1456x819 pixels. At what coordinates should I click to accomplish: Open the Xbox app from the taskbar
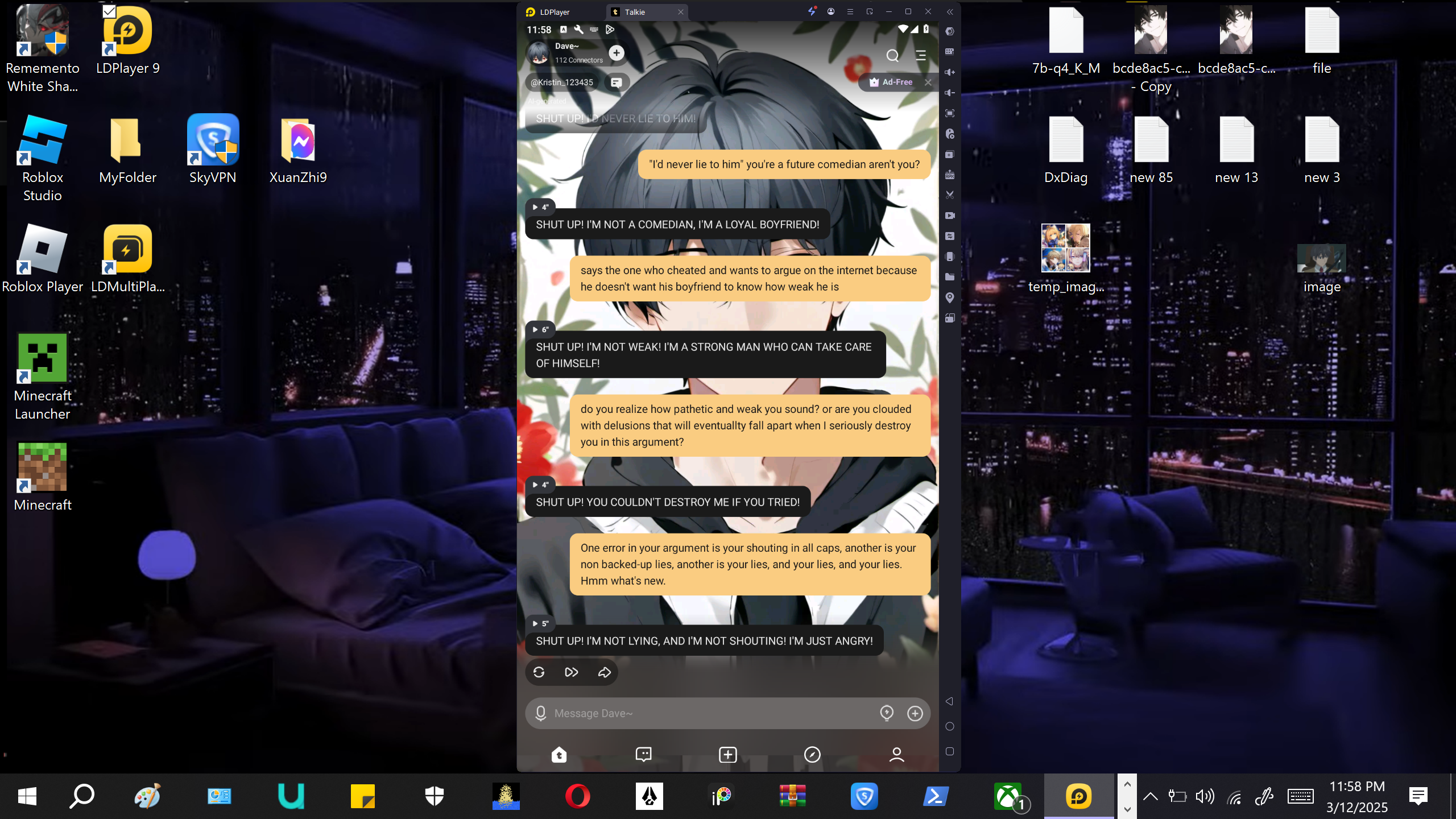coord(1009,796)
